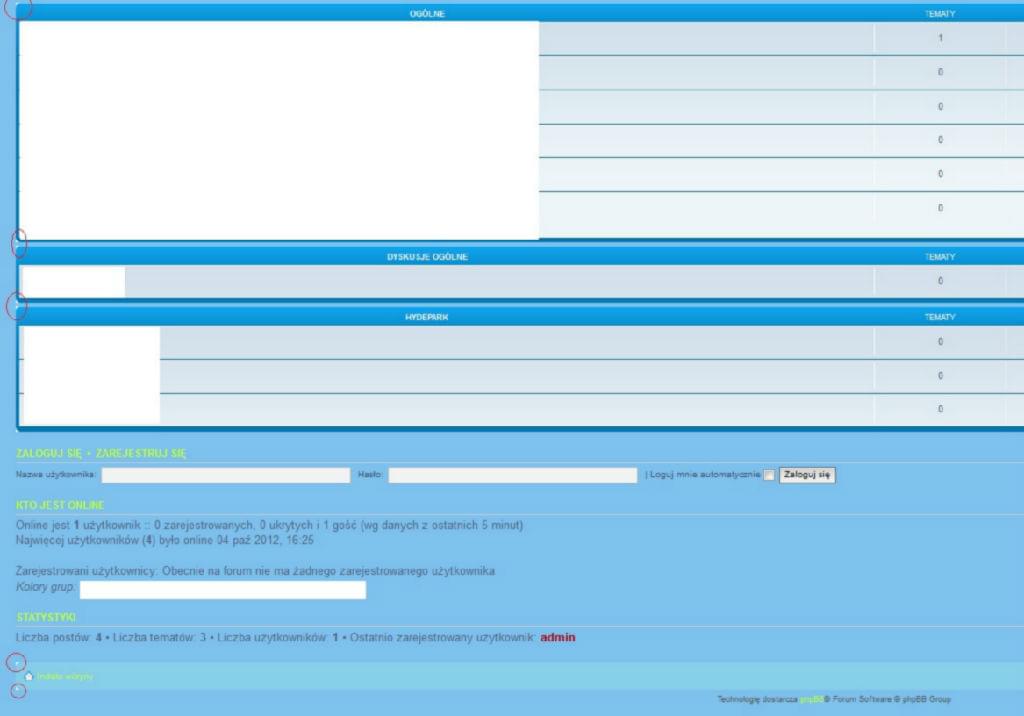Open the ZAREJESTRUJ SIĘ registration link
This screenshot has height=716, width=1024.
tap(141, 454)
